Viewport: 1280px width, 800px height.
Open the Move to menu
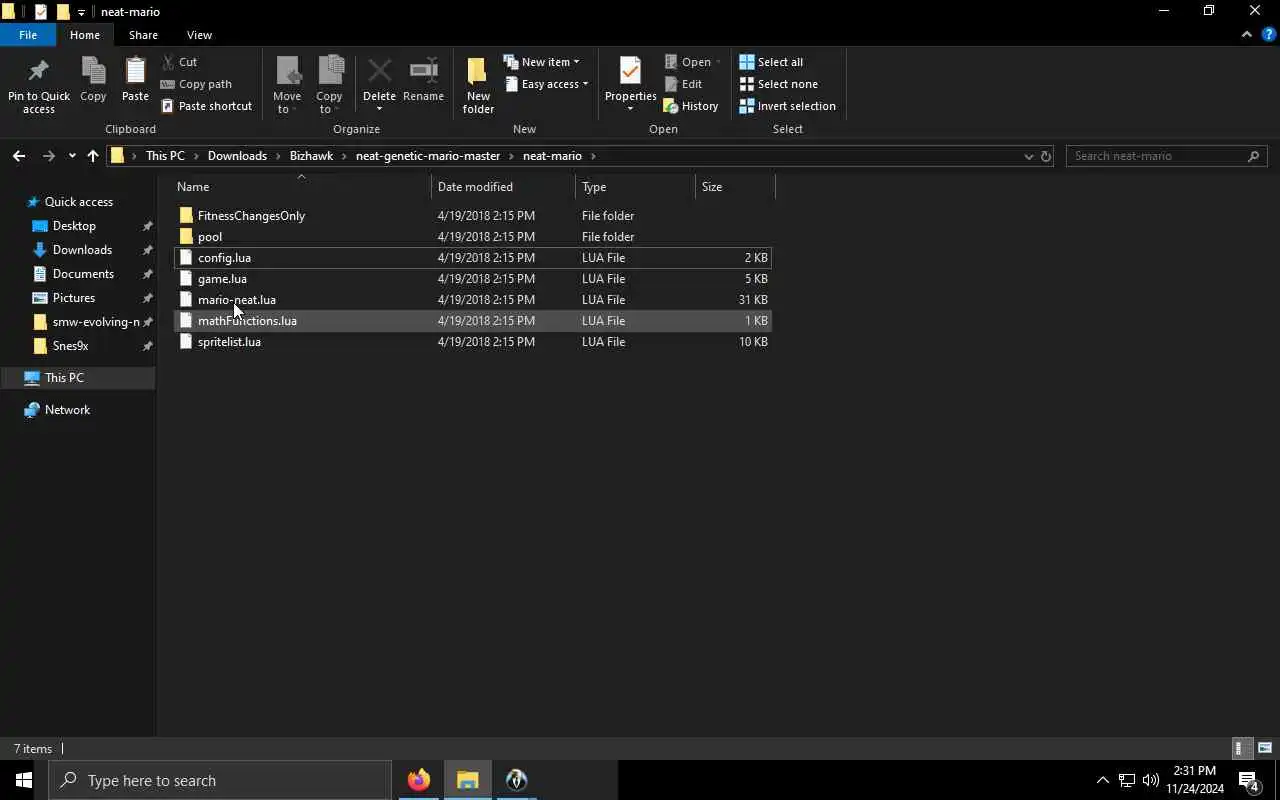click(287, 85)
